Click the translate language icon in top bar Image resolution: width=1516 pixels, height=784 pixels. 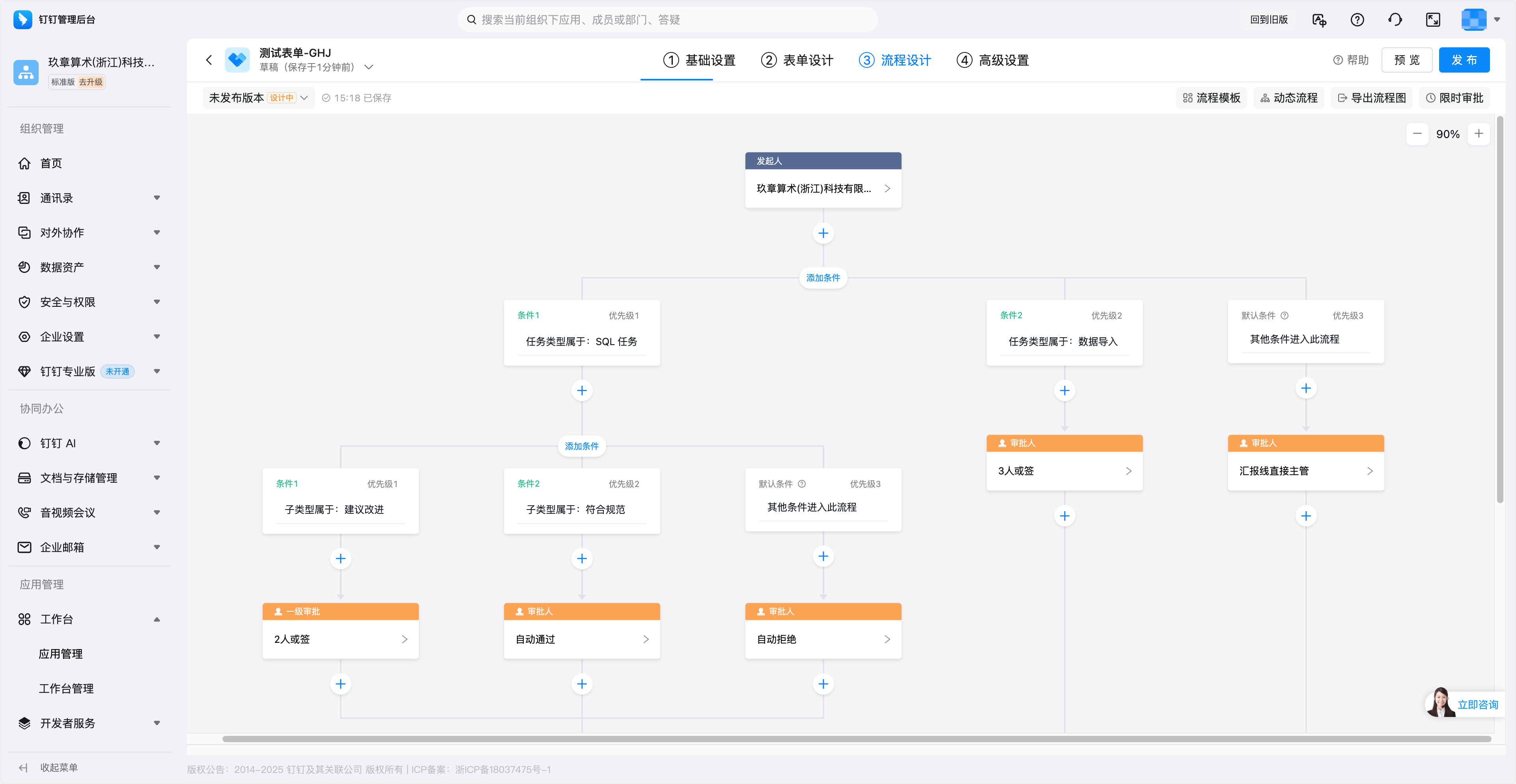click(x=1319, y=20)
